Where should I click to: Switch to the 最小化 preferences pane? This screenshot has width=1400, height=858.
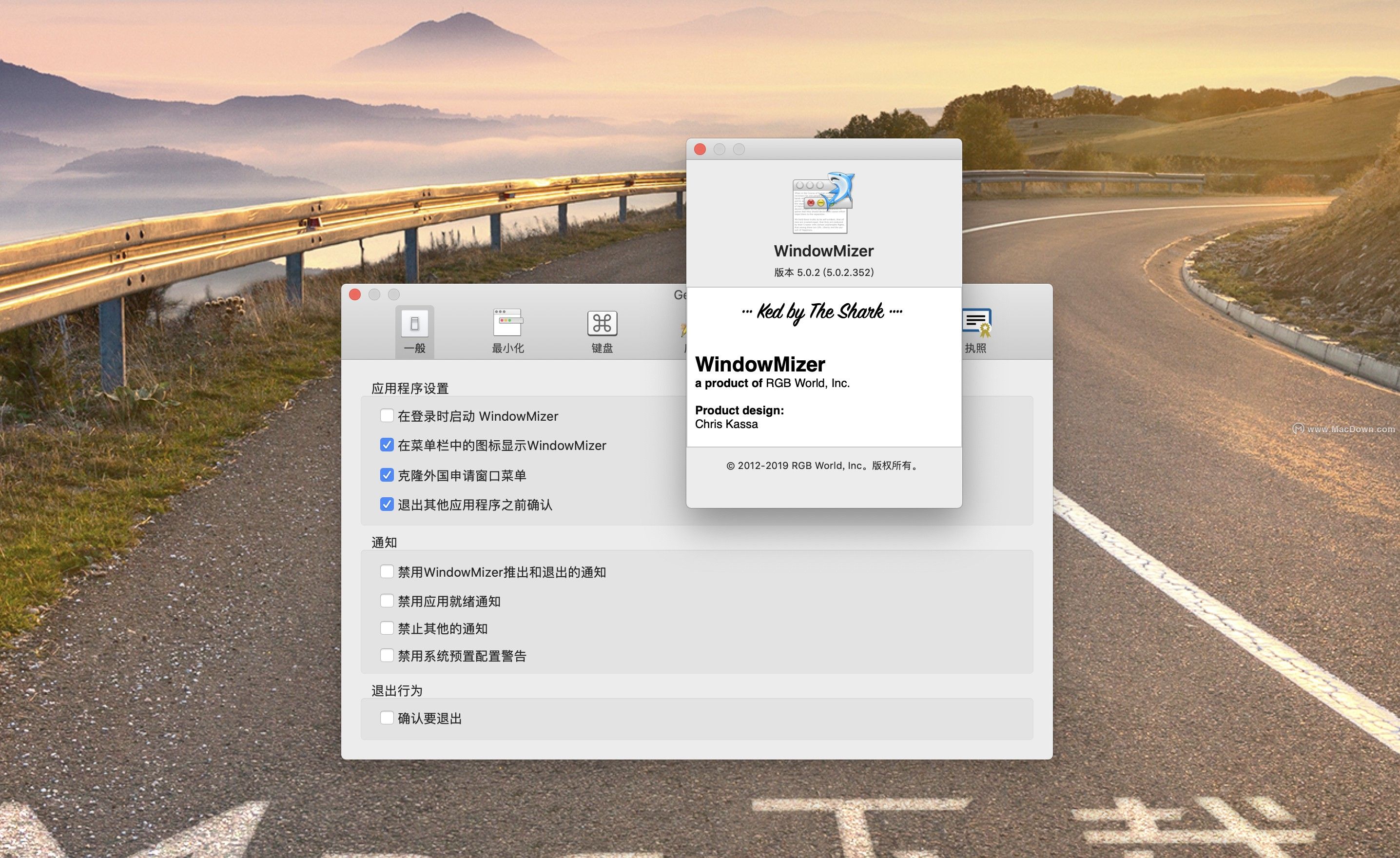tap(508, 332)
